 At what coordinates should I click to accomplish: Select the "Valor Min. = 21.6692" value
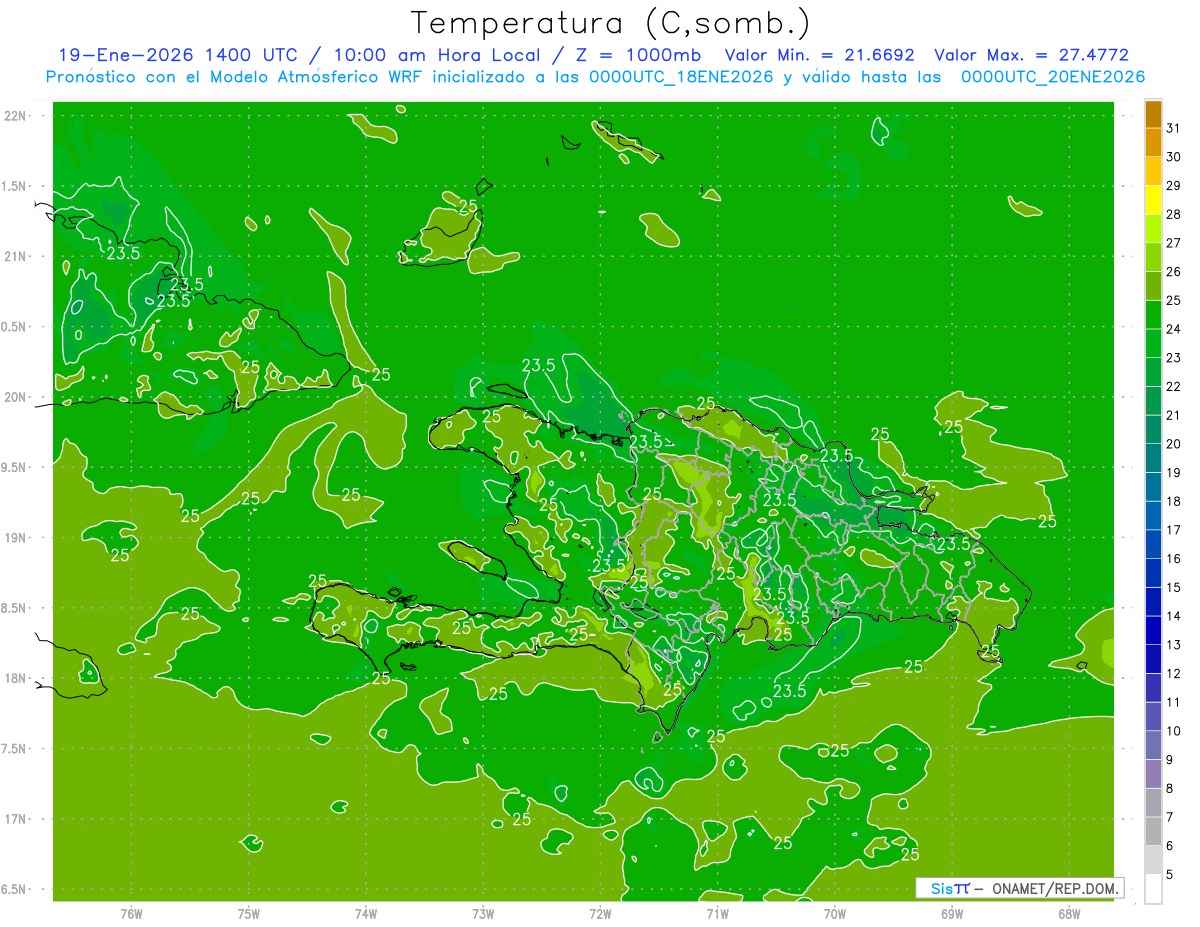819,55
